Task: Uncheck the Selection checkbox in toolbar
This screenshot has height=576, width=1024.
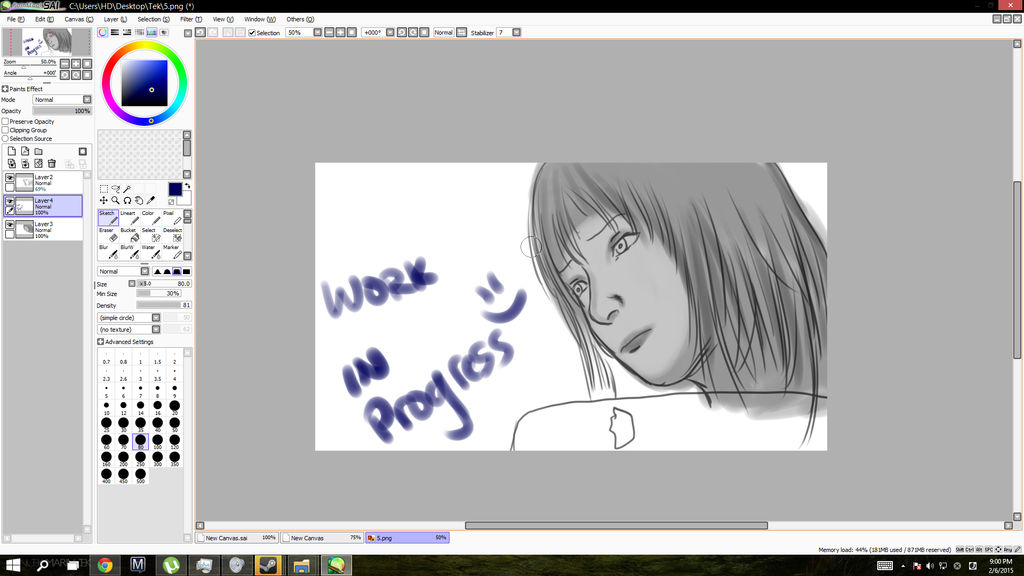Action: 252,33
